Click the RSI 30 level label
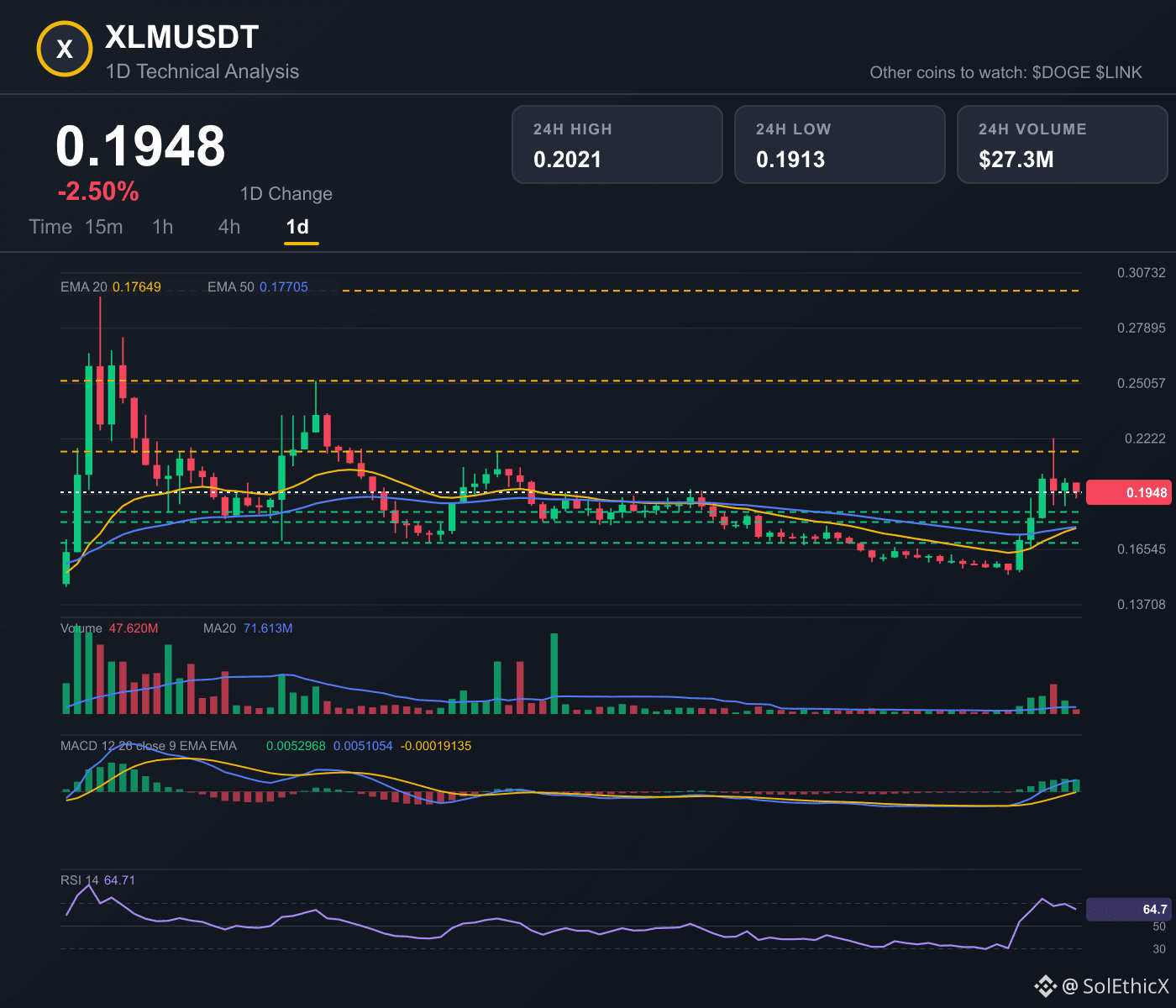This screenshot has width=1176, height=1008. [1159, 949]
